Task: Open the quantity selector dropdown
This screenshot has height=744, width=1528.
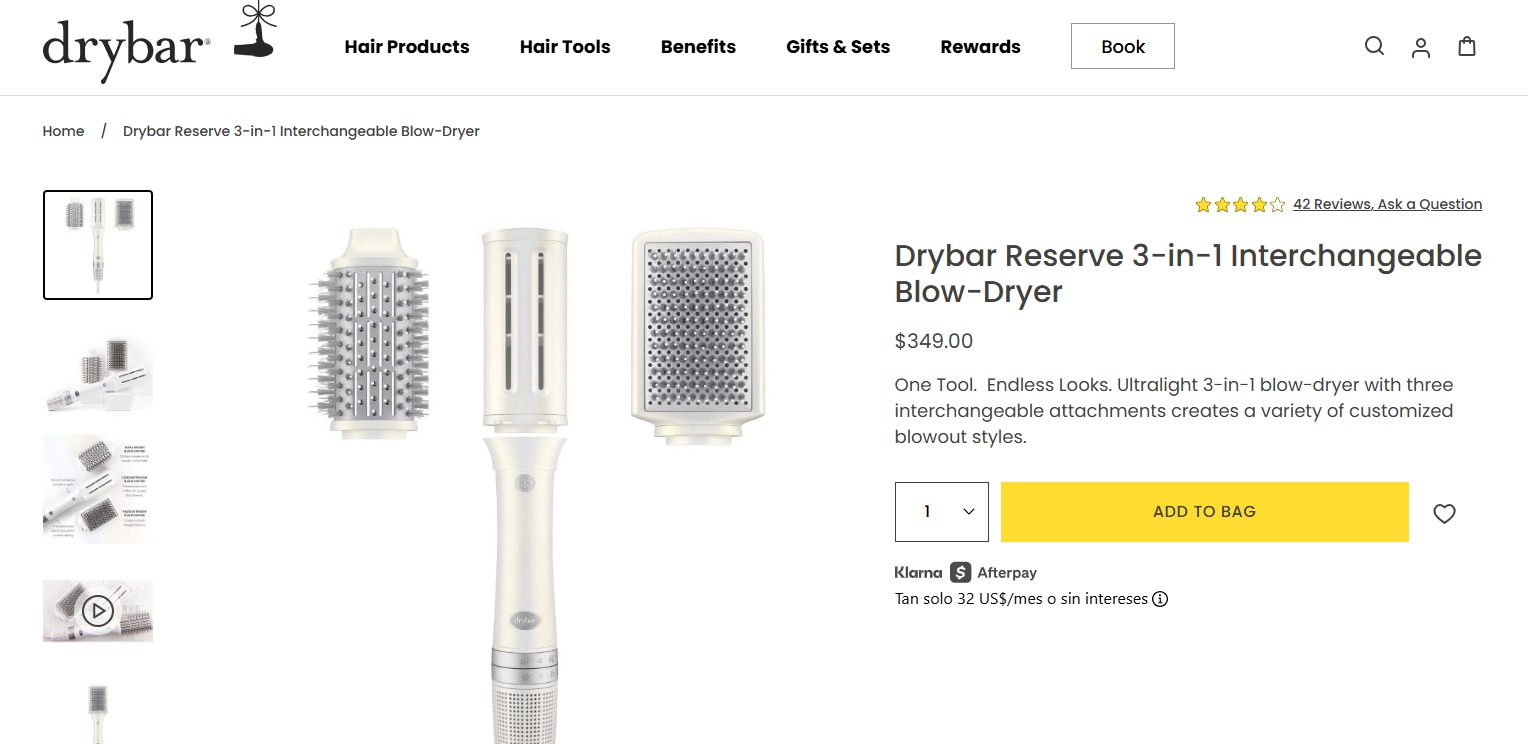Action: 941,511
